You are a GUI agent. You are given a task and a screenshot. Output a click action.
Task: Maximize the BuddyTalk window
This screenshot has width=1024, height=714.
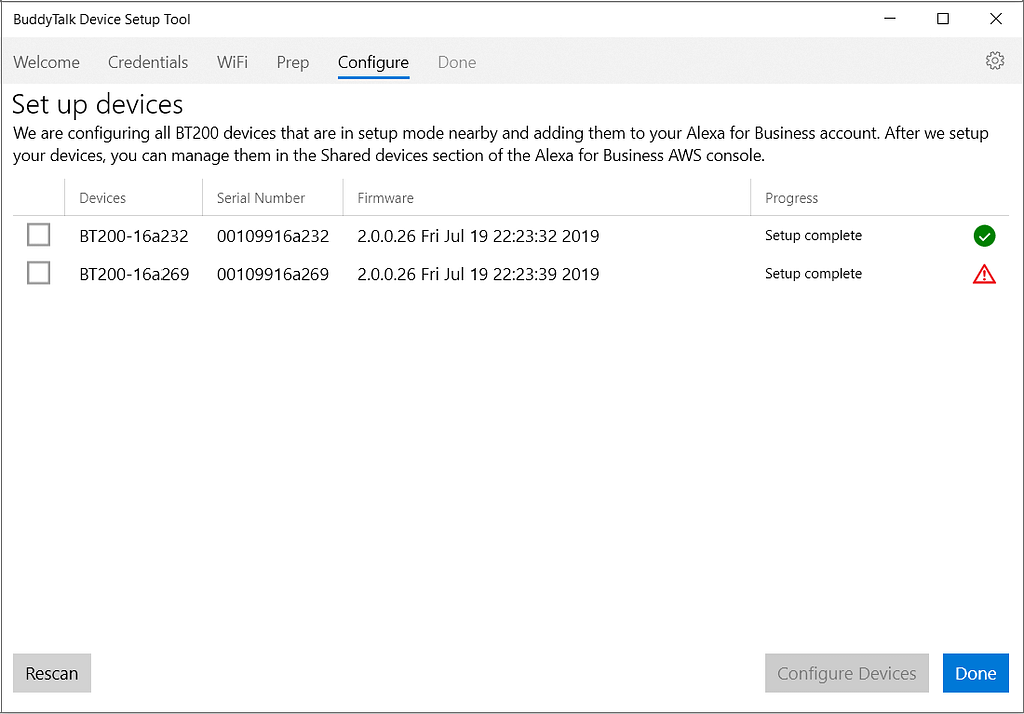(942, 18)
